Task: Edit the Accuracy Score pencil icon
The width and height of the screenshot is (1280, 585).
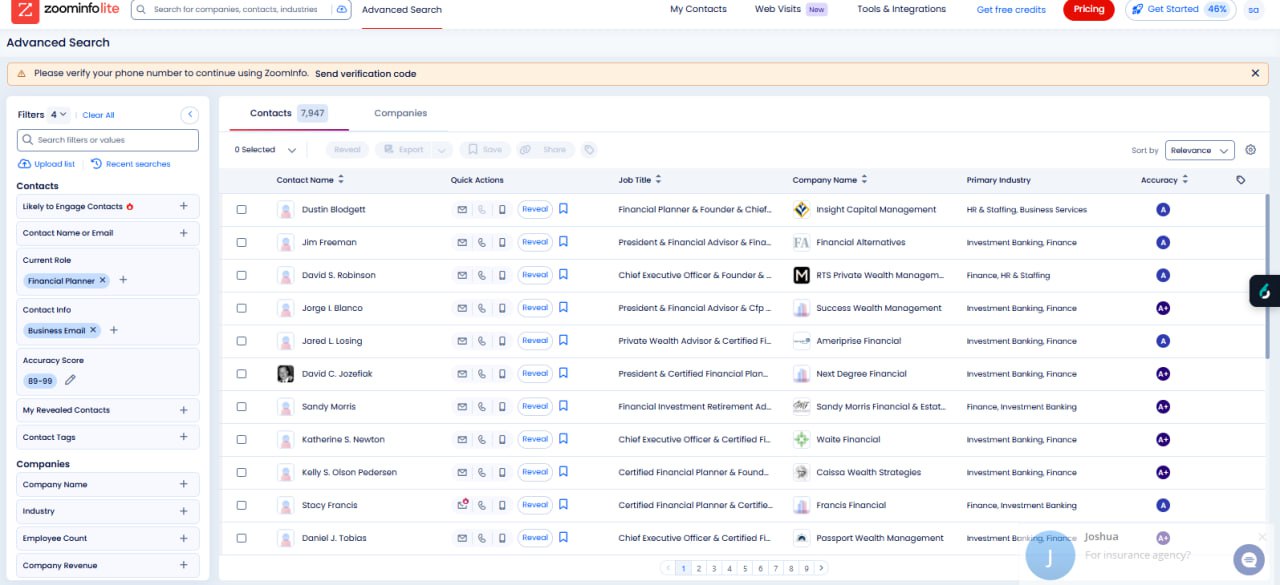Action: click(x=70, y=380)
